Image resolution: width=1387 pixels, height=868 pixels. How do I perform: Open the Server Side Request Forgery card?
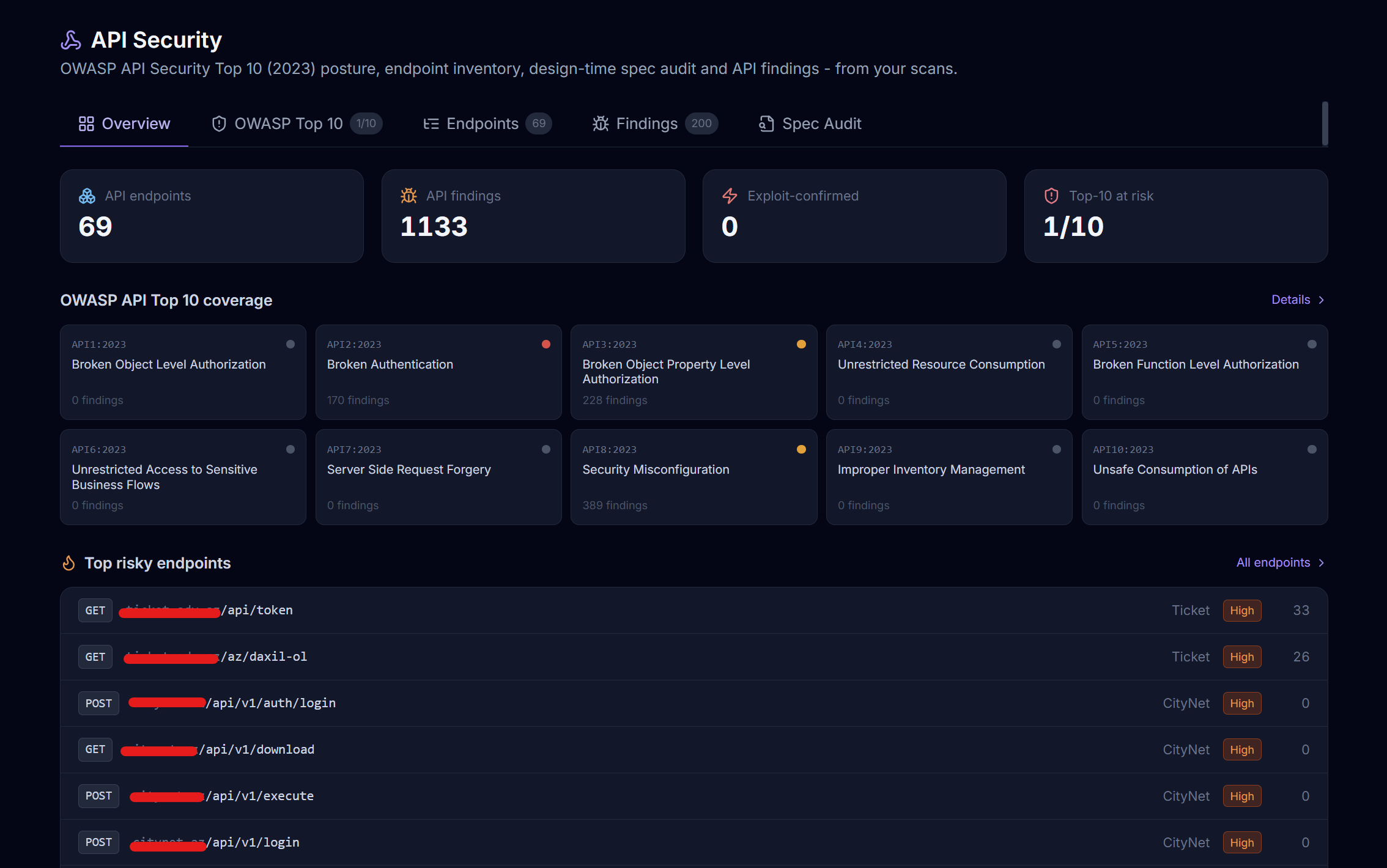438,477
